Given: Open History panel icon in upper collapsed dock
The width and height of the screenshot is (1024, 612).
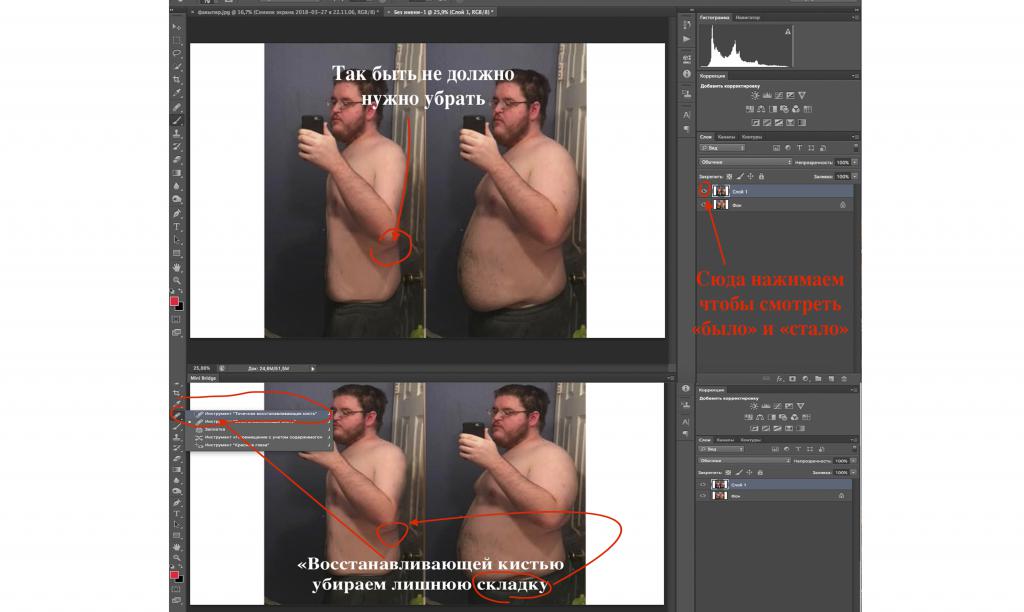Looking at the screenshot, I should tap(686, 25).
